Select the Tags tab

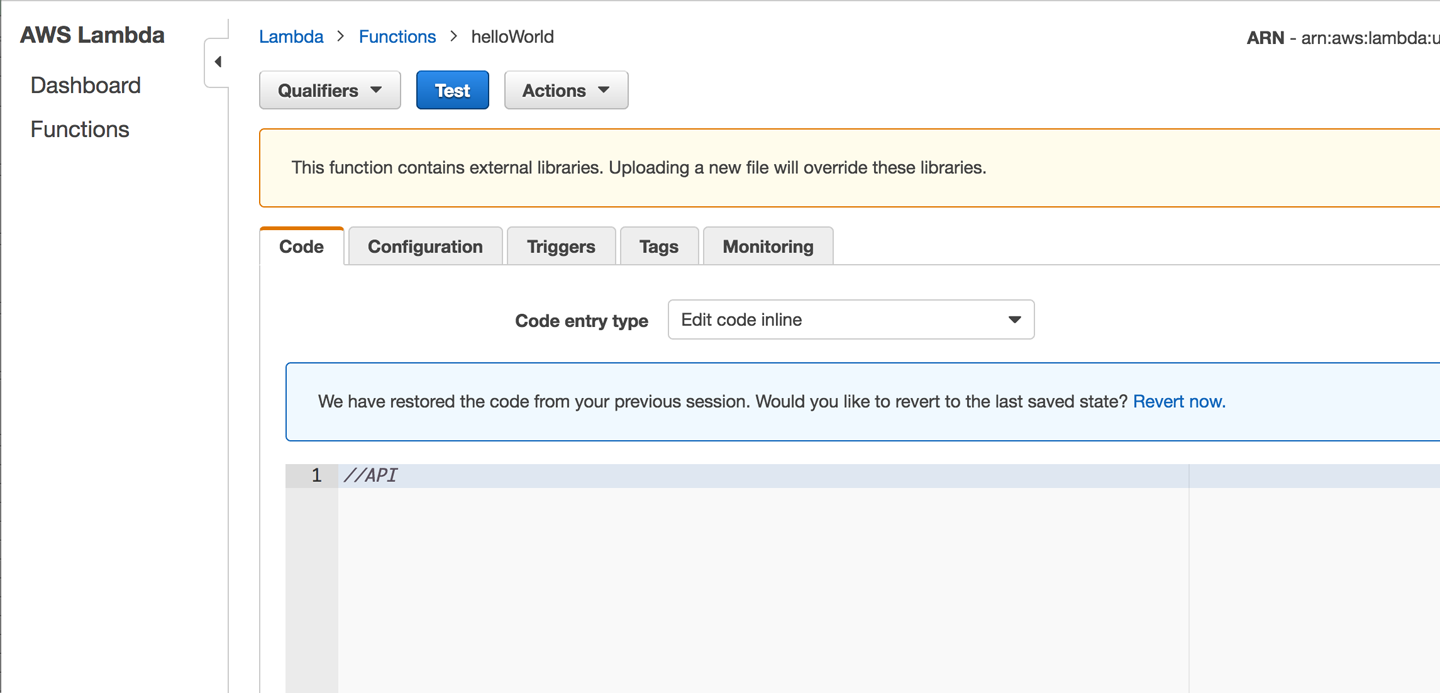659,247
